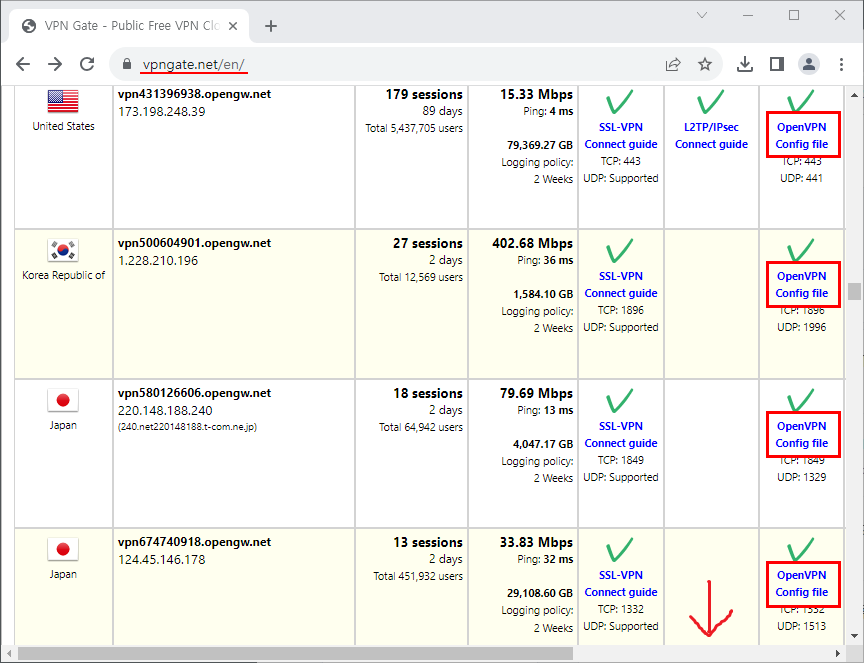Click the vertical scrollbar down arrow
The image size is (864, 663).
854,637
